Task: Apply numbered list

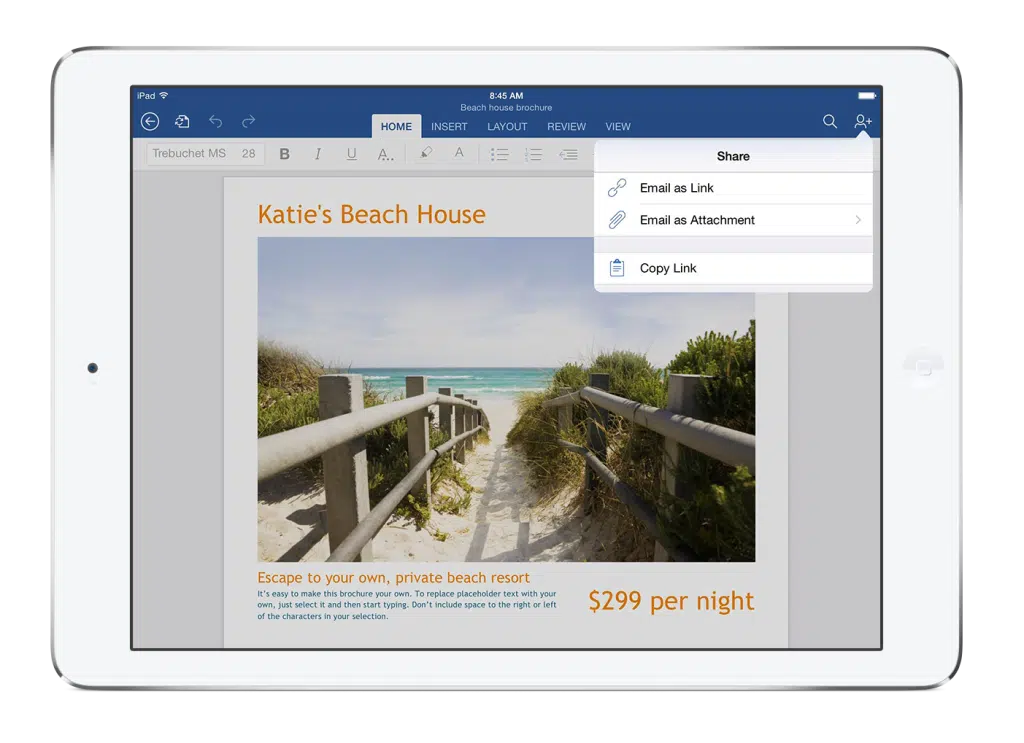Action: [x=534, y=154]
